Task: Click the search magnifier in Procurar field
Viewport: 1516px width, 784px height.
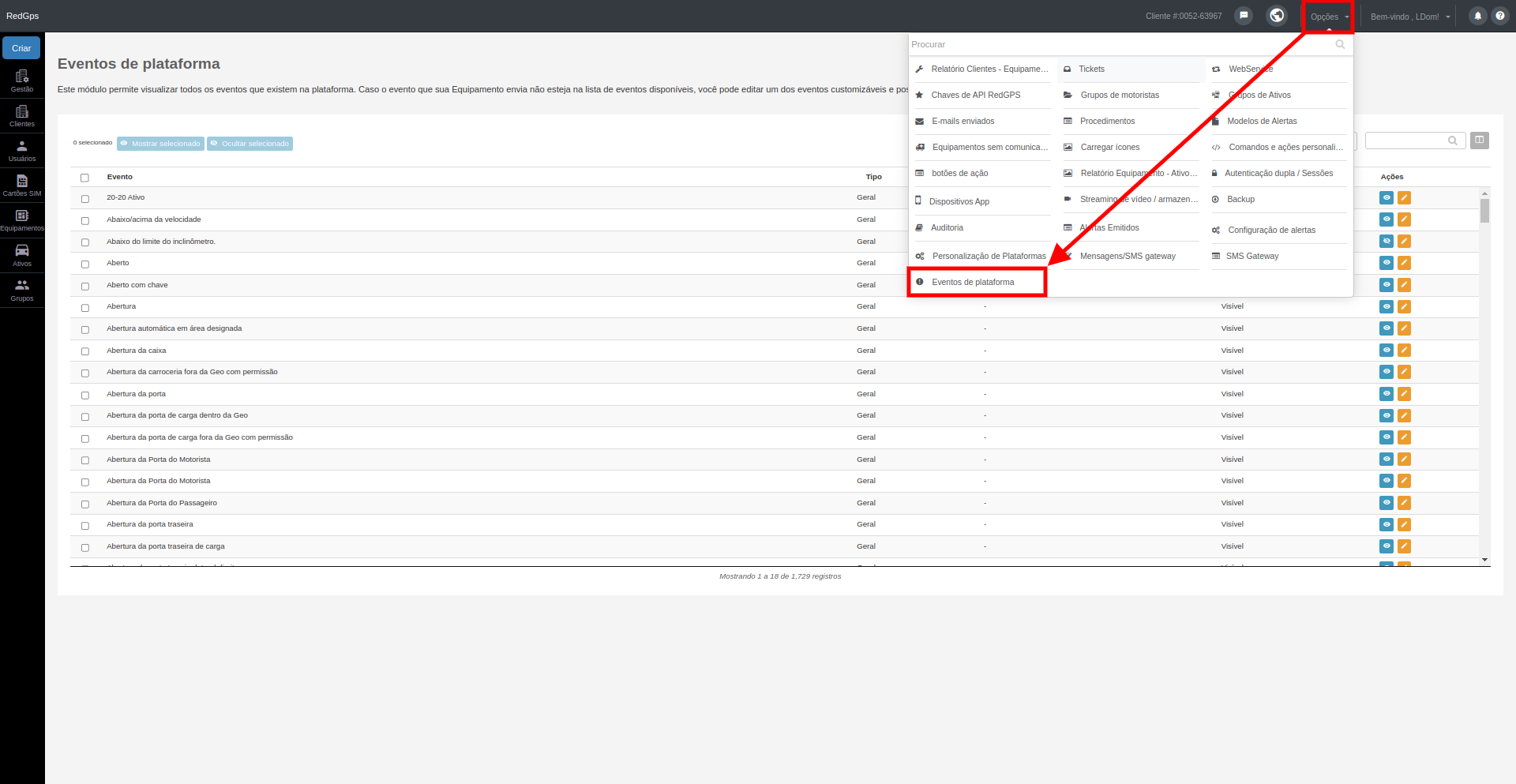Action: pyautogui.click(x=1340, y=44)
